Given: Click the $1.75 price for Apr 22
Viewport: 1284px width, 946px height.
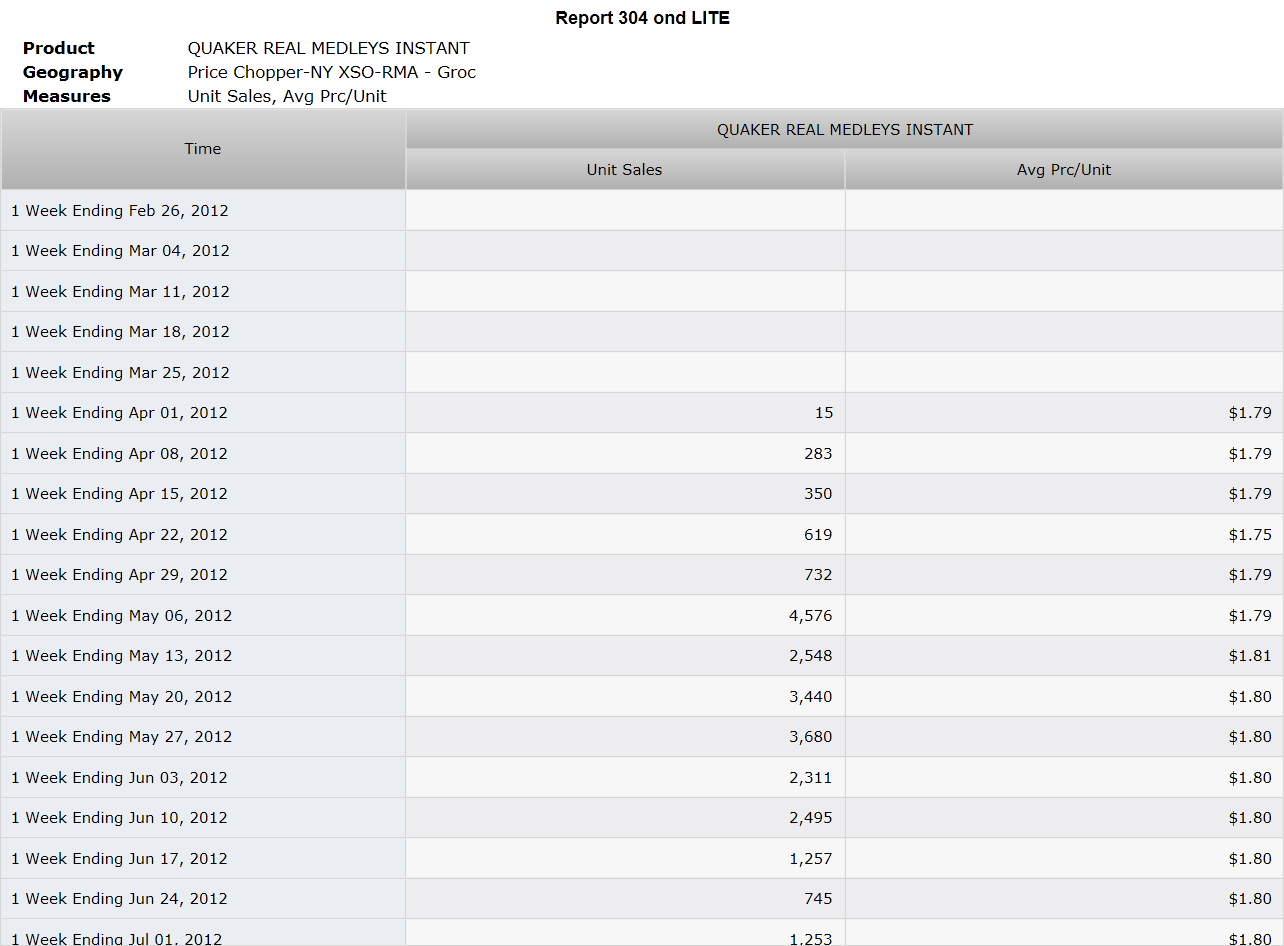Looking at the screenshot, I should 1251,535.
